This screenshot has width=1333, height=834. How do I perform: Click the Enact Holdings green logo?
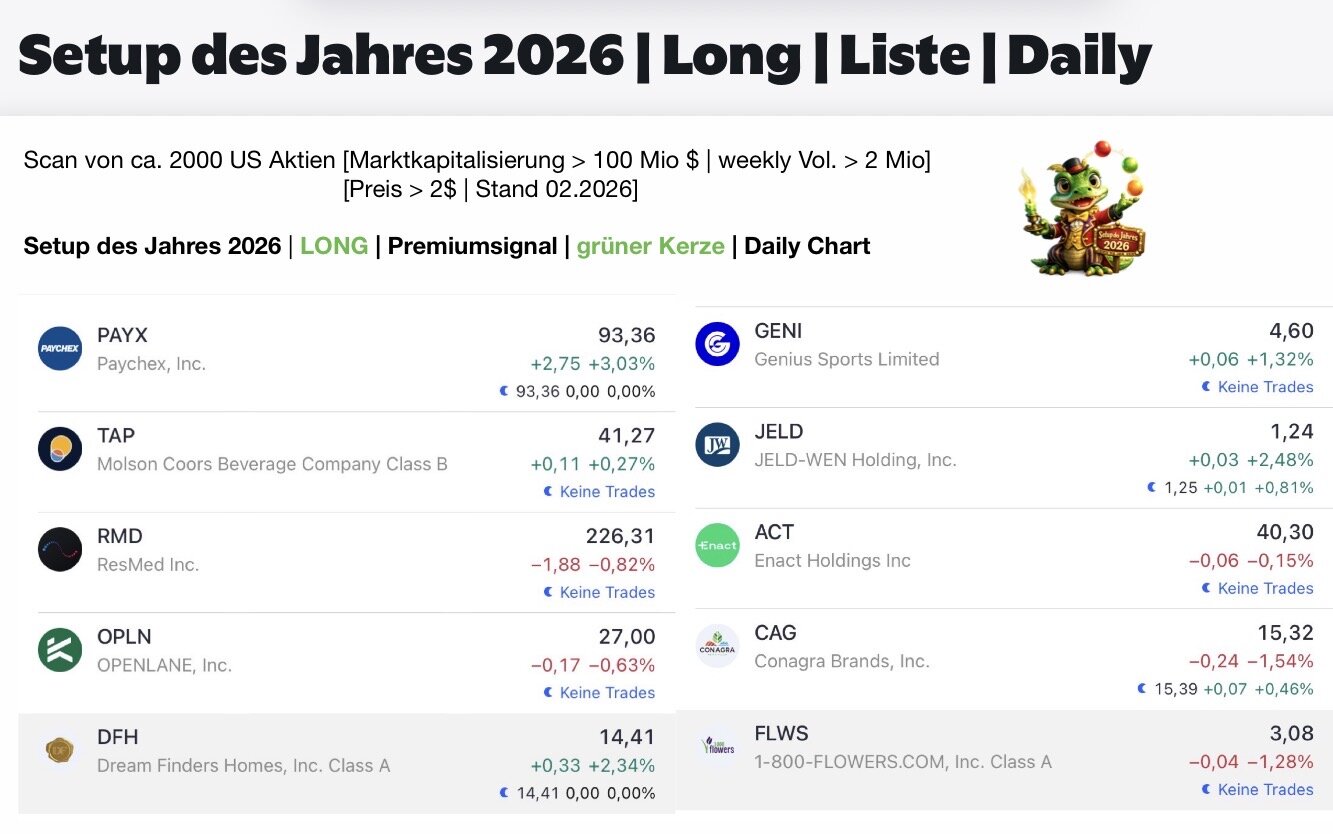[717, 545]
